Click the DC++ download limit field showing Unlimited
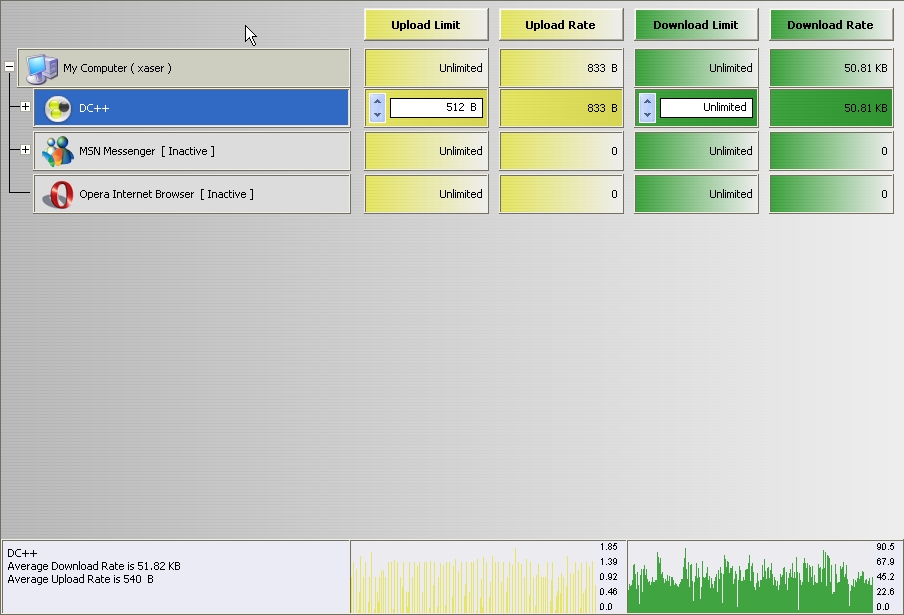 coord(706,108)
